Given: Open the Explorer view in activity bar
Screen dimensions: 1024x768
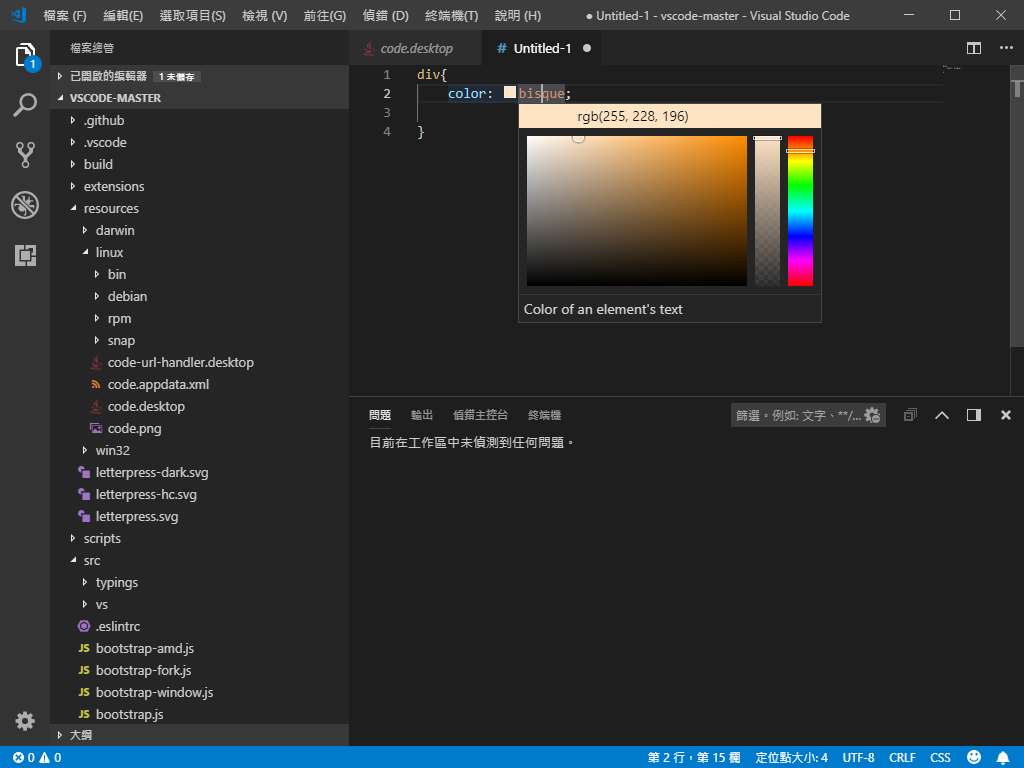Looking at the screenshot, I should click(25, 55).
